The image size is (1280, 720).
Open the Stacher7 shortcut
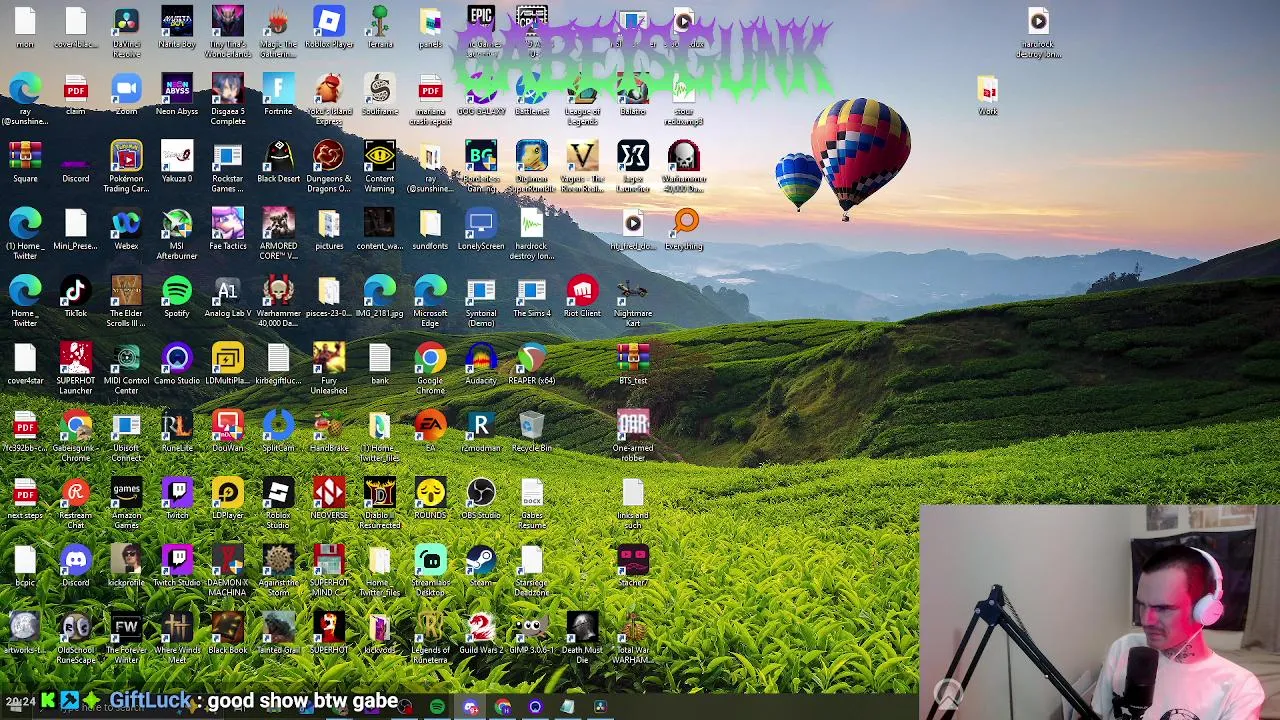(x=633, y=565)
